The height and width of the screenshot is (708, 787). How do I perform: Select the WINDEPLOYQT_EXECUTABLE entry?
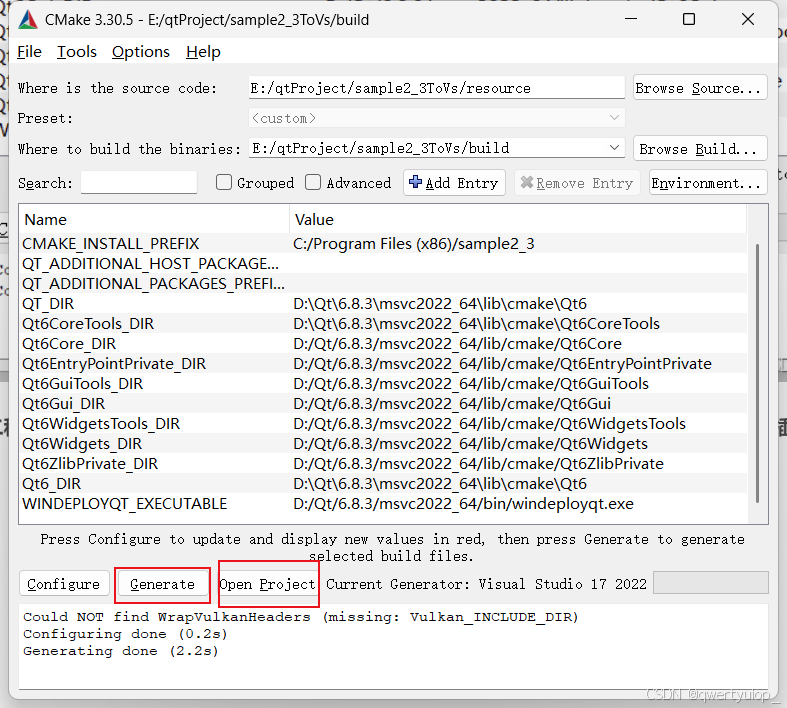(124, 504)
